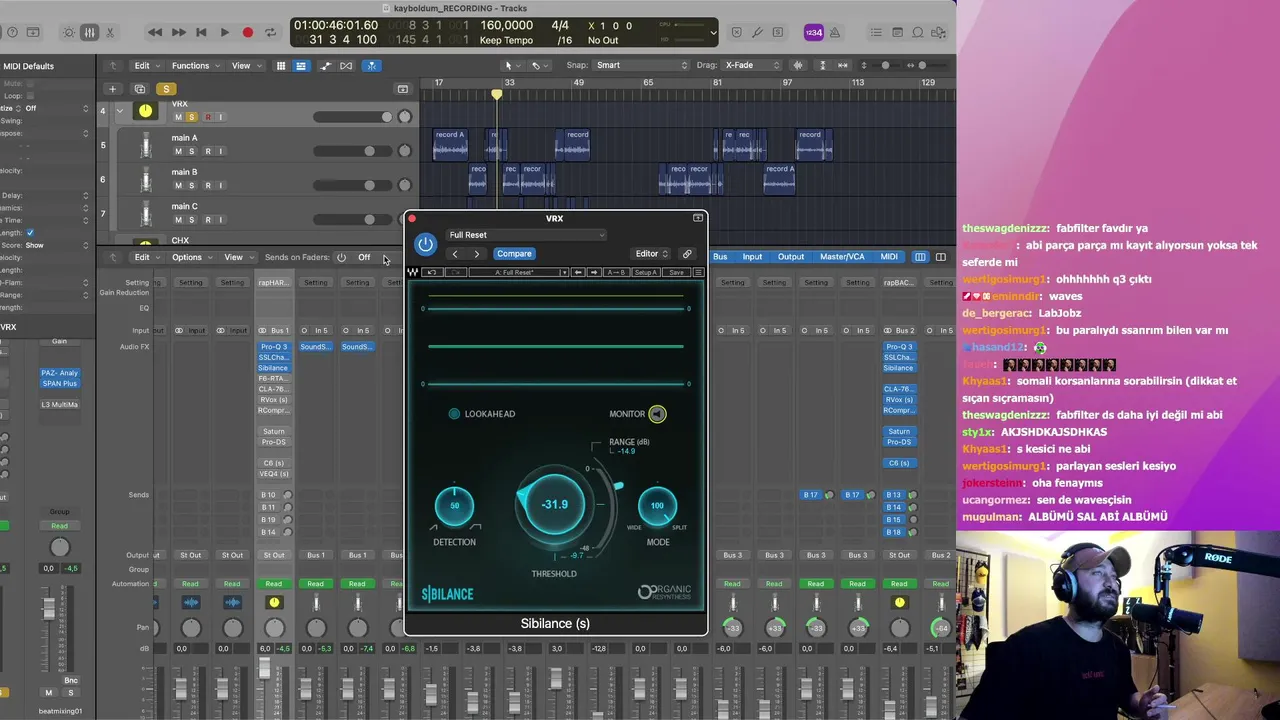Toggle the Metronome icon
This screenshot has height=720, width=1280.
pyautogui.click(x=836, y=32)
